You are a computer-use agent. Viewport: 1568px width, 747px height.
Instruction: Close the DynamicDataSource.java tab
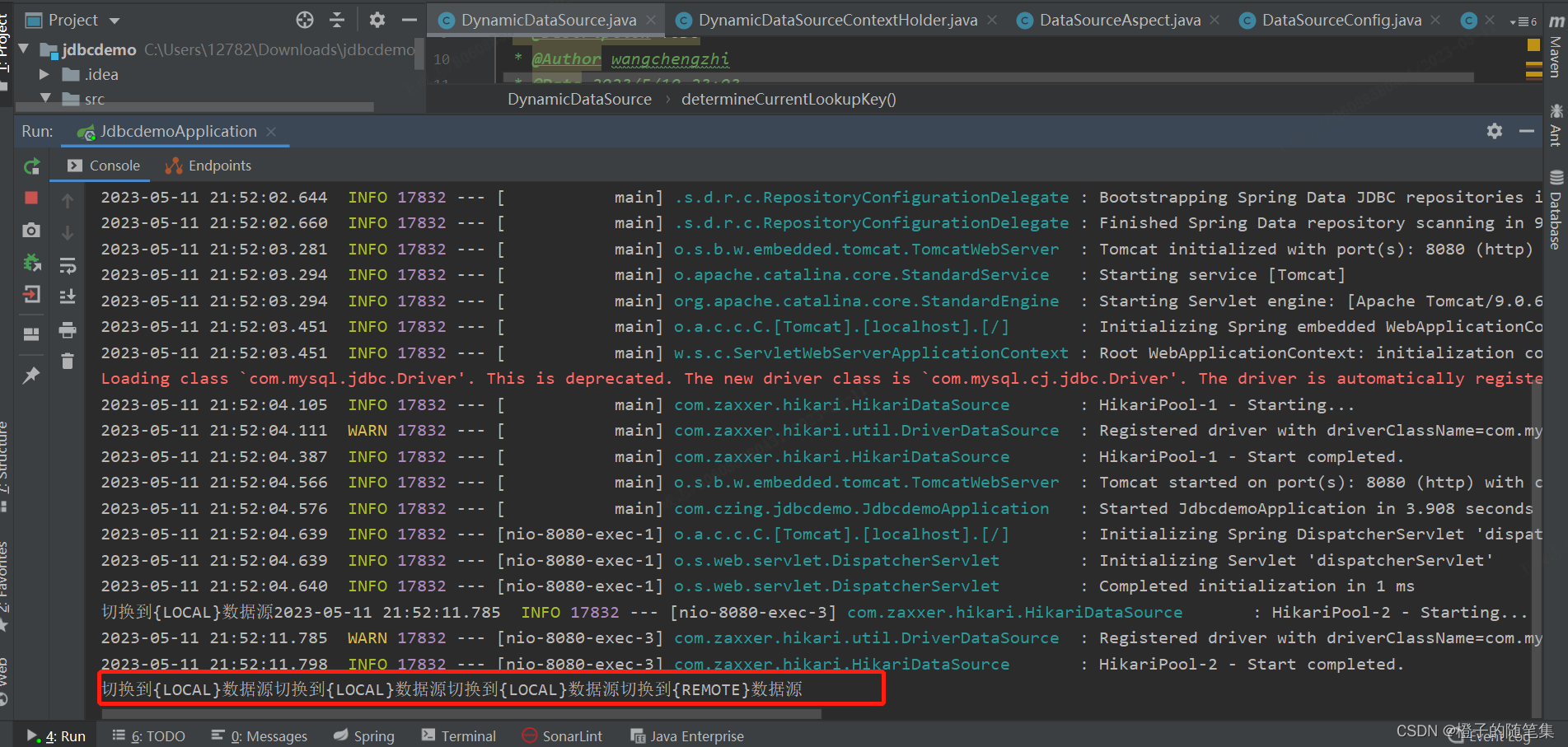tap(652, 20)
